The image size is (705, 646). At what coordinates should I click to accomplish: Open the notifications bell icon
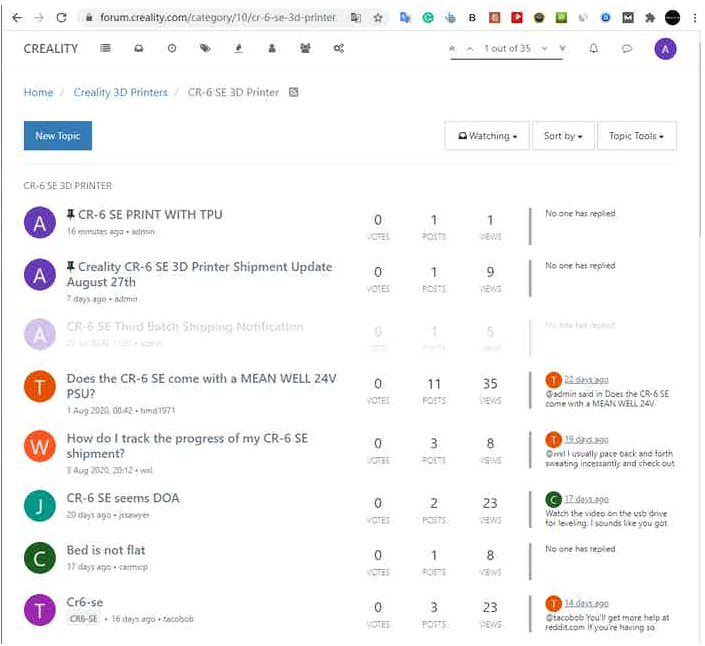click(593, 48)
